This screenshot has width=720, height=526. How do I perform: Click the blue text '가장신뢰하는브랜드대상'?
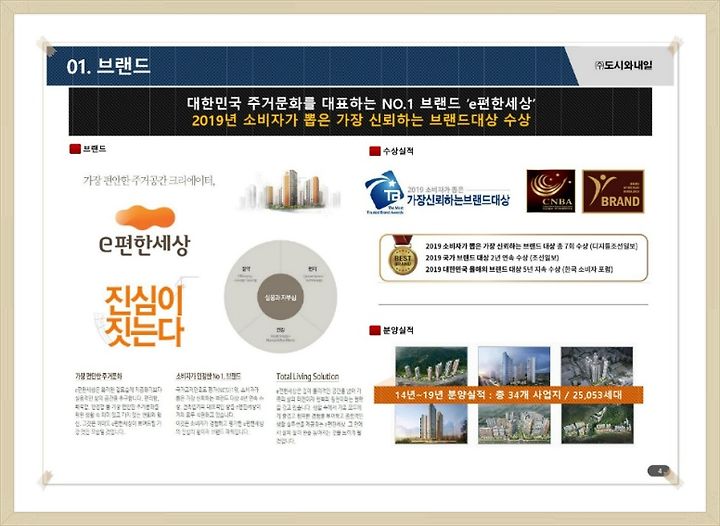tap(458, 200)
